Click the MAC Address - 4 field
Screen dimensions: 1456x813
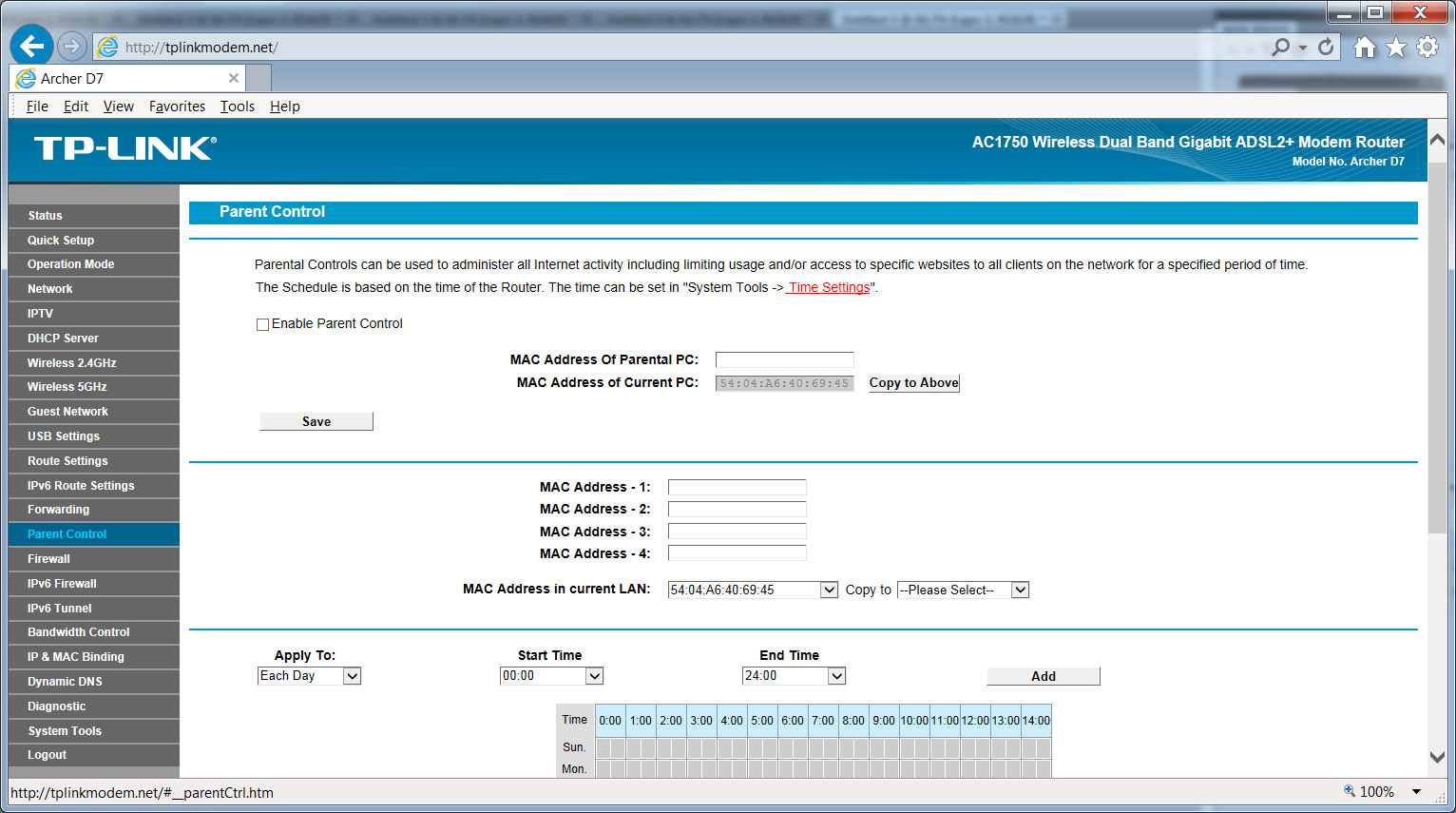[738, 553]
